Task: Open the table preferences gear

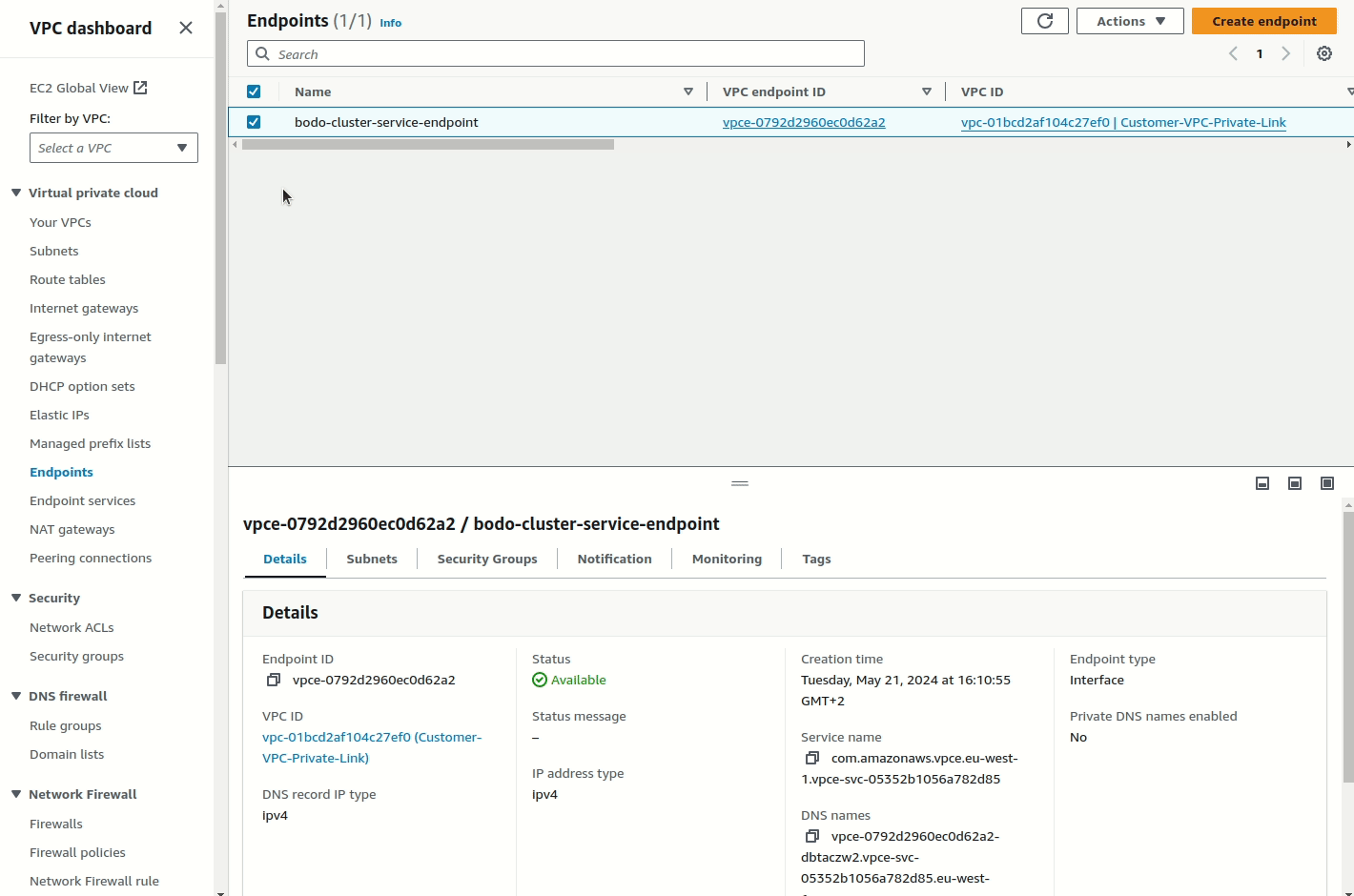Action: click(1324, 53)
